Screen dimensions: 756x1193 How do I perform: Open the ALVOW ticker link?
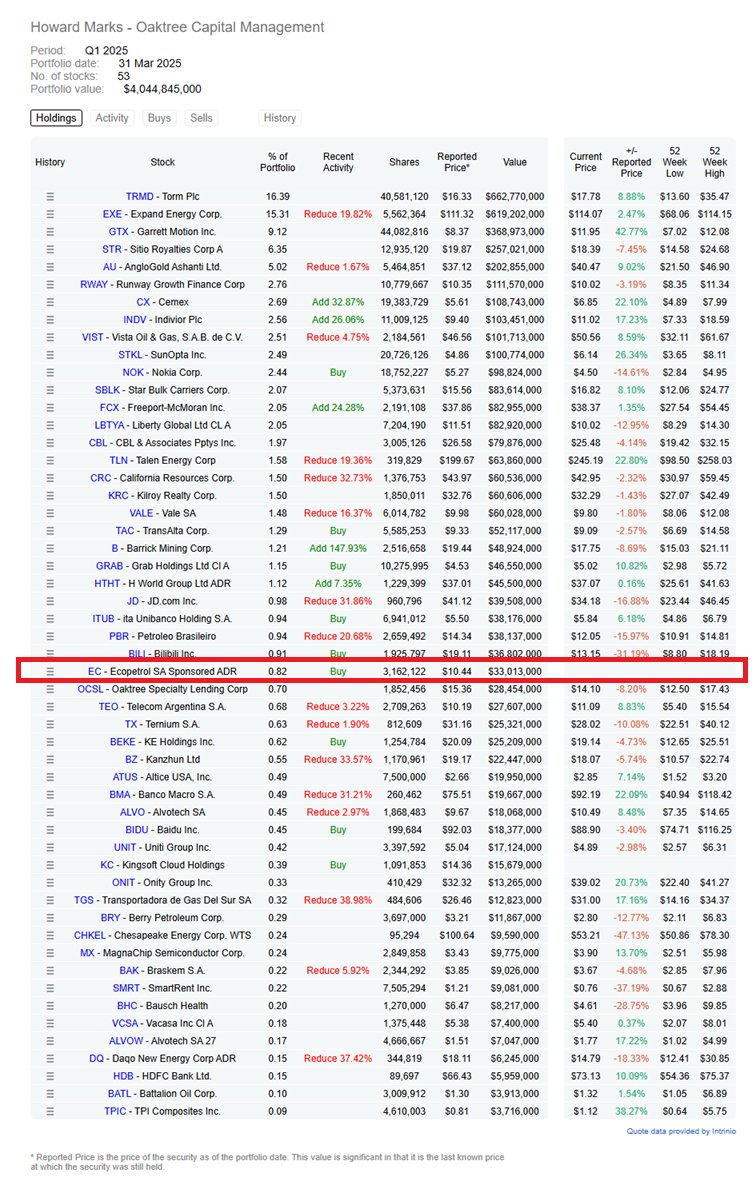(125, 1041)
